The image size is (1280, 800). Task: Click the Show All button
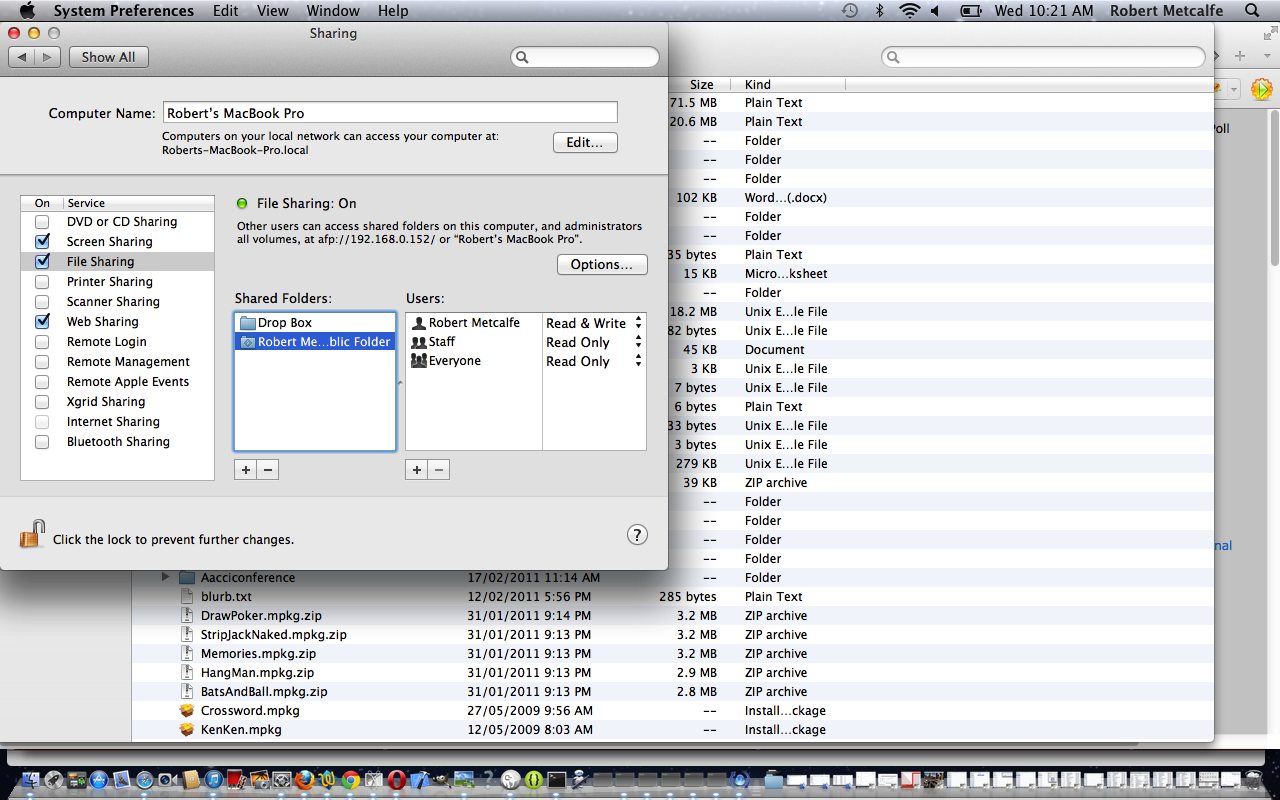(x=108, y=57)
